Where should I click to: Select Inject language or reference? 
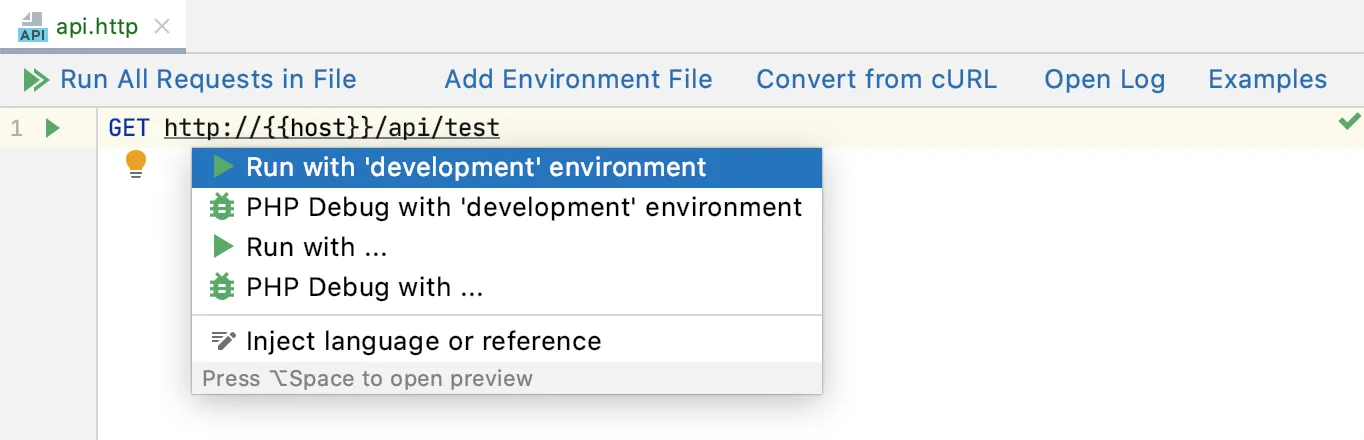pos(423,341)
